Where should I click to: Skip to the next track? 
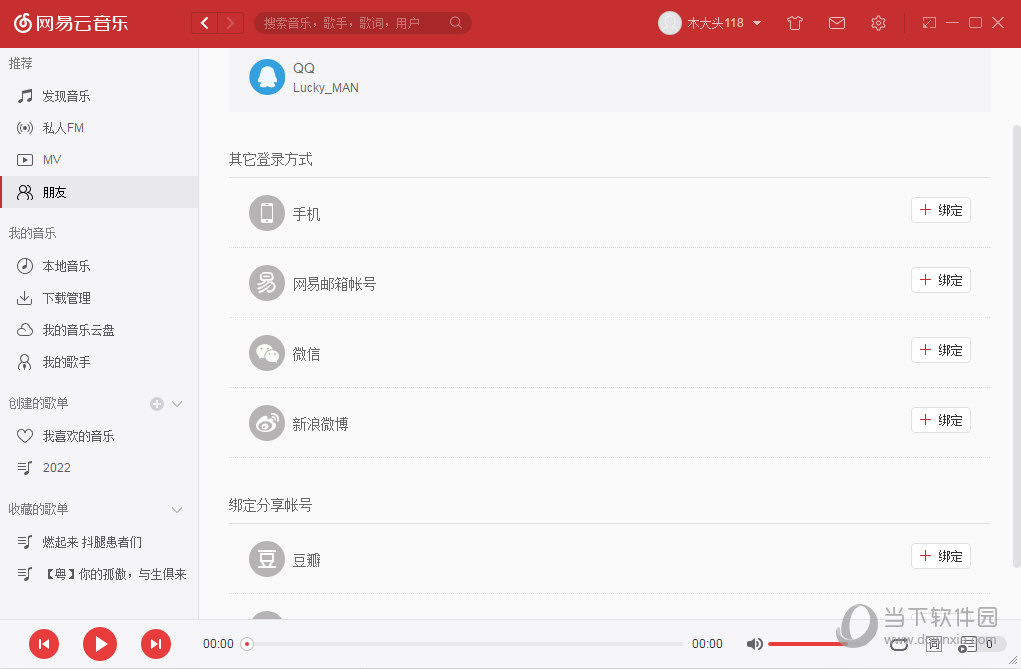pos(156,644)
